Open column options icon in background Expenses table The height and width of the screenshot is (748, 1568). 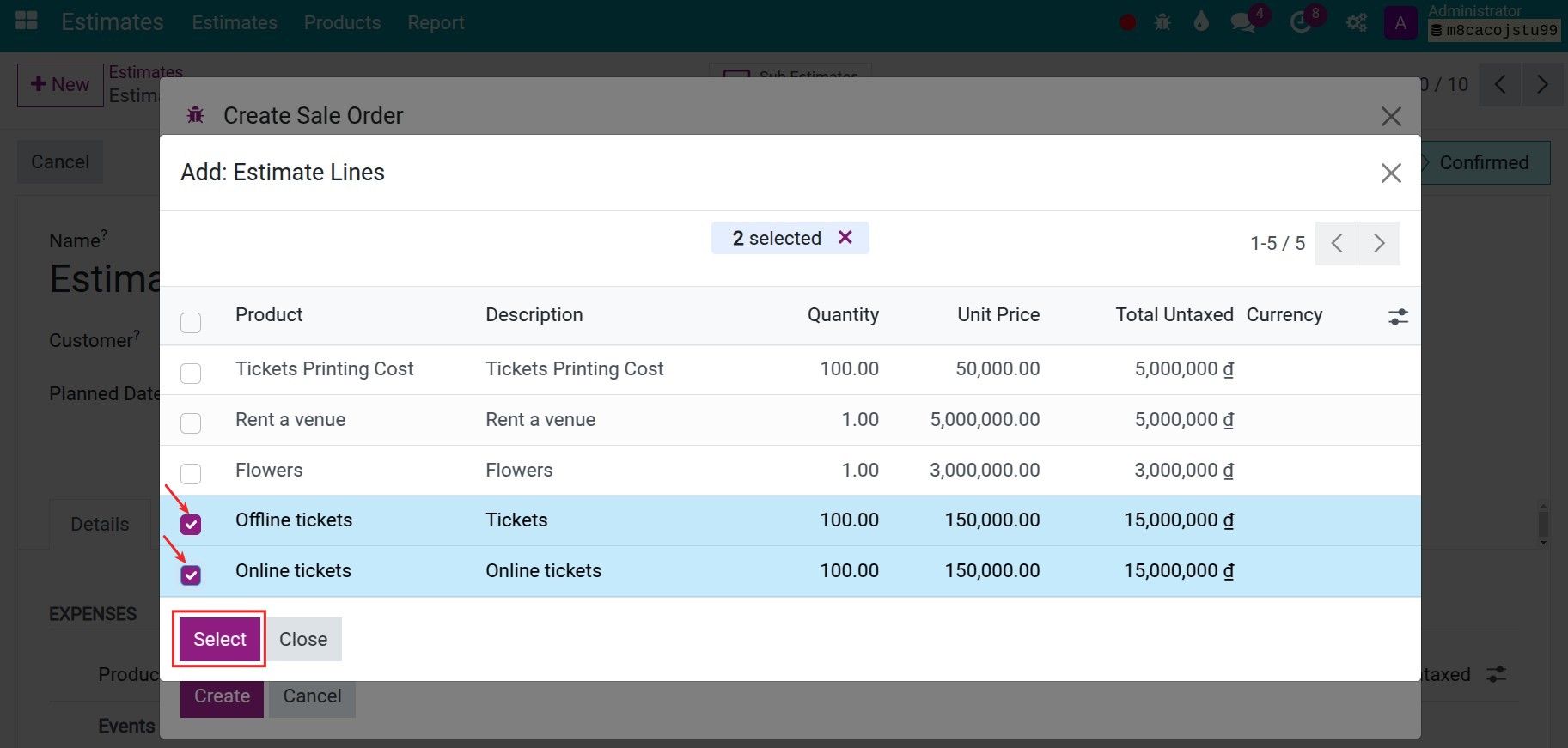tap(1496, 674)
